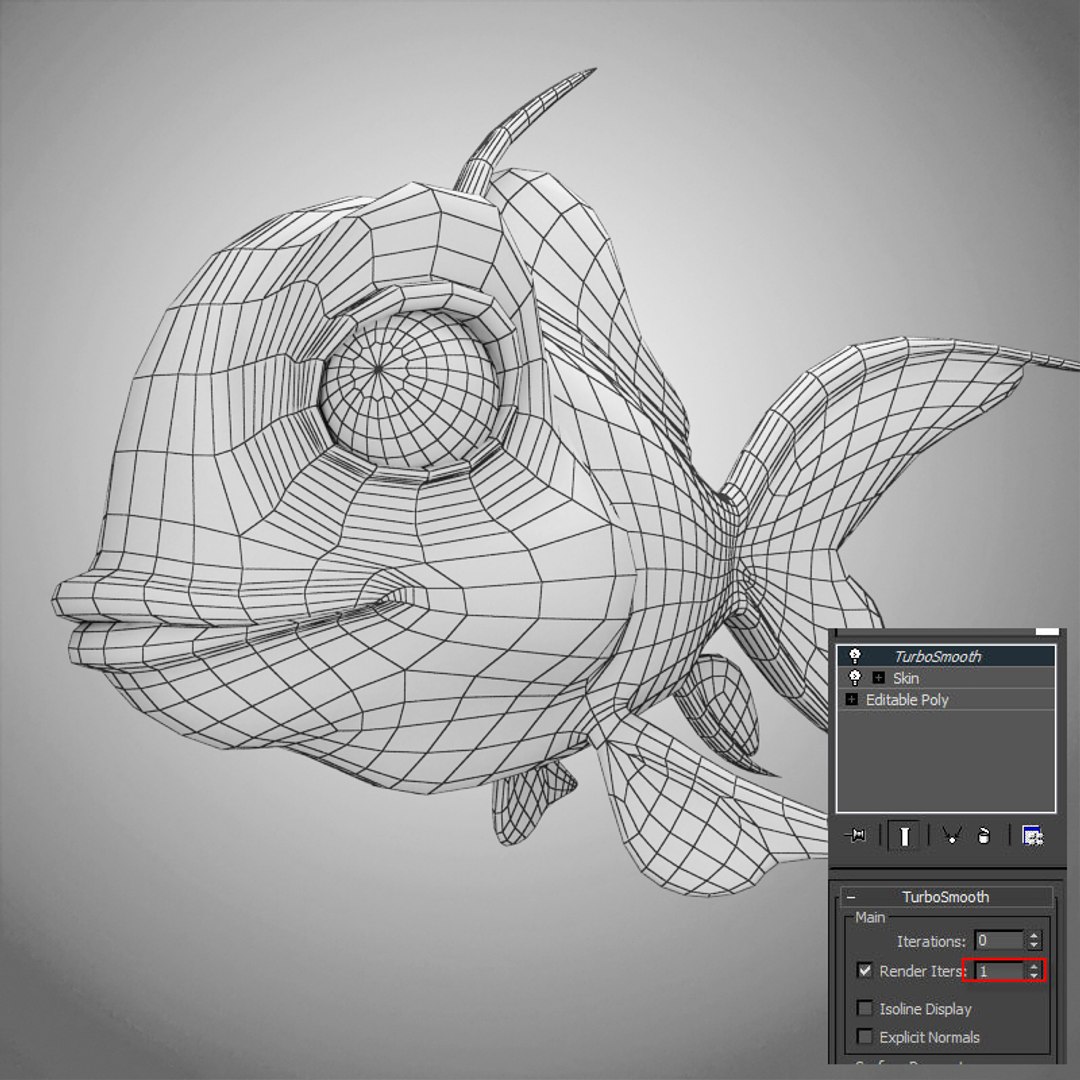This screenshot has height=1080, width=1080.
Task: Click Make Unique icon
Action: (x=953, y=835)
